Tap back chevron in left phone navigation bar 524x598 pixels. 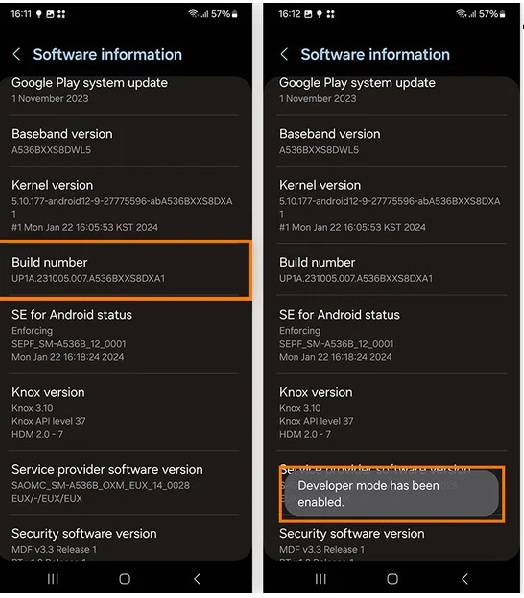click(197, 579)
